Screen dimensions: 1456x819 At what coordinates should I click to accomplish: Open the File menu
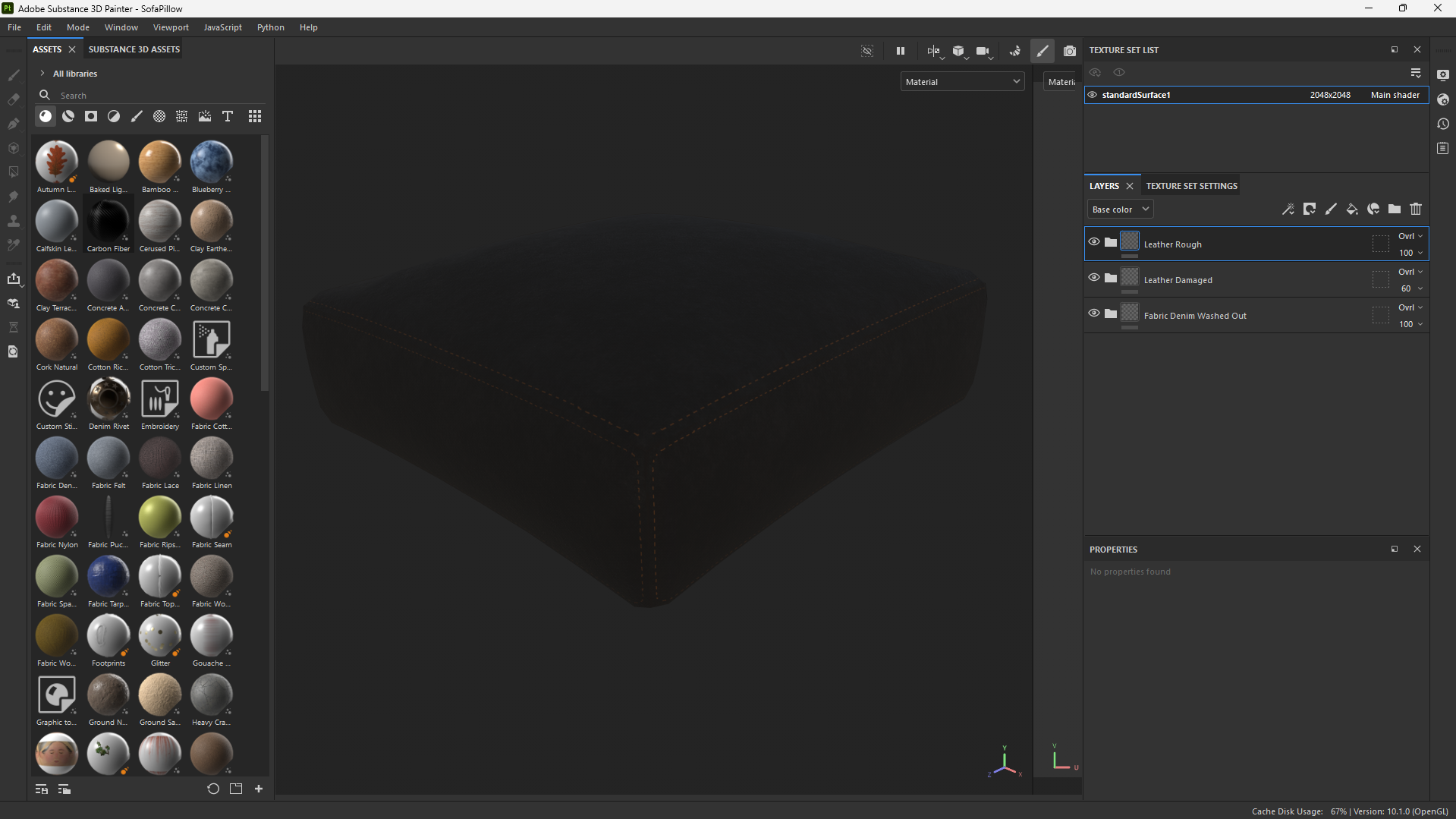tap(14, 27)
